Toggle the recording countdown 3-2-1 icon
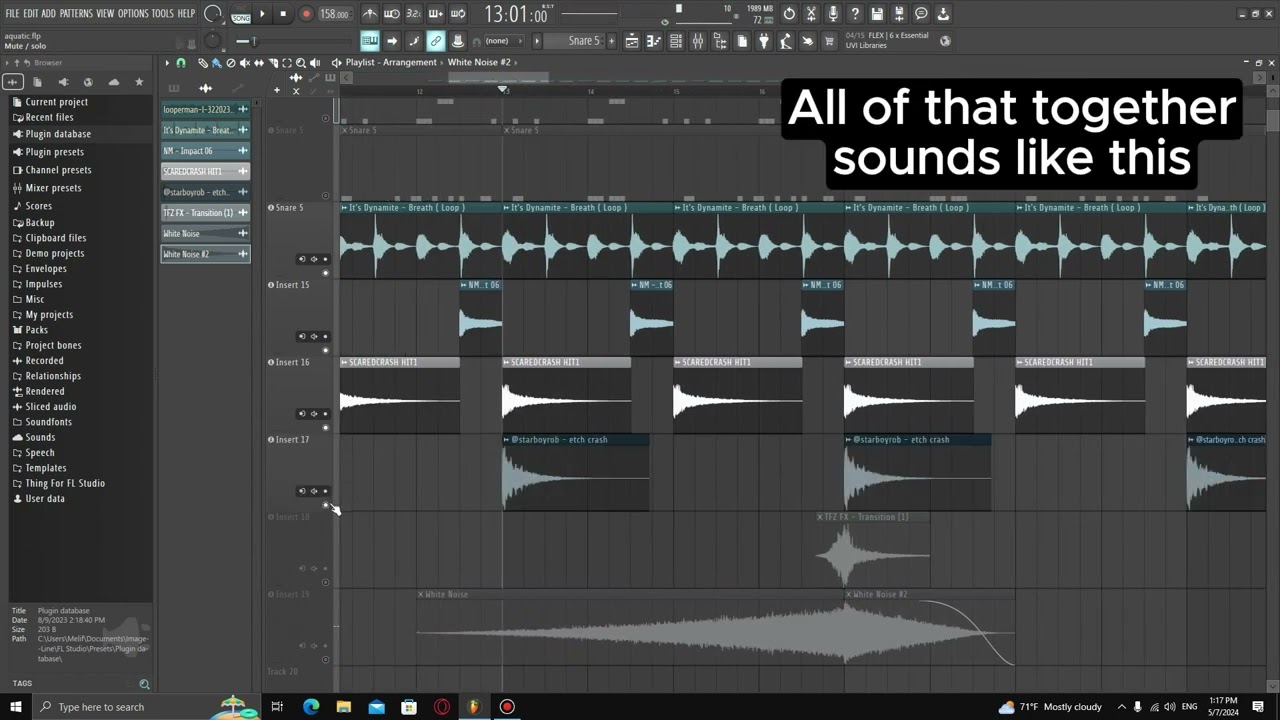Screen dimensions: 1280x720 pos(414,14)
